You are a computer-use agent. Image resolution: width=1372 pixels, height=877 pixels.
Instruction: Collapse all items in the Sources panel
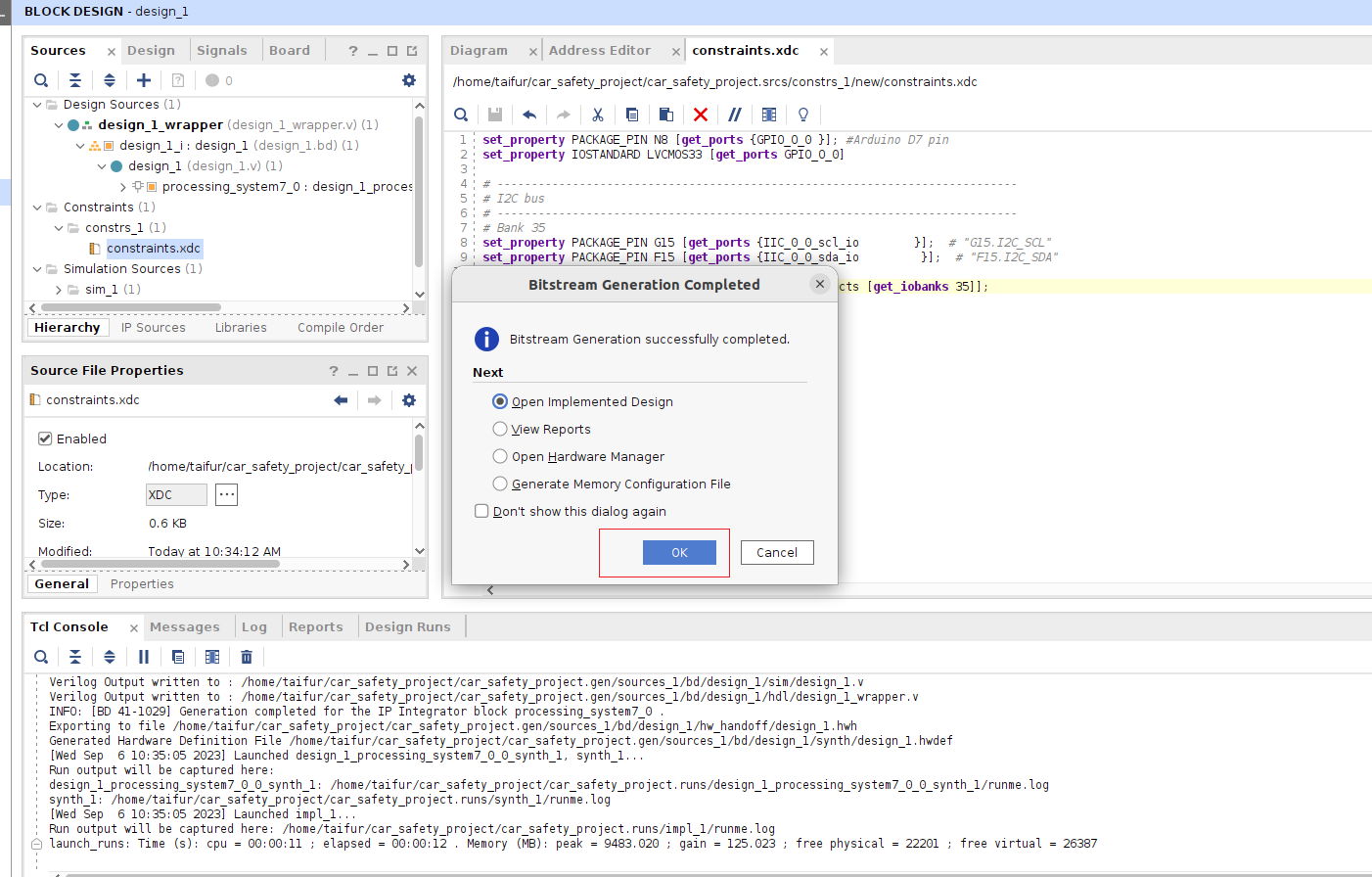coord(75,80)
